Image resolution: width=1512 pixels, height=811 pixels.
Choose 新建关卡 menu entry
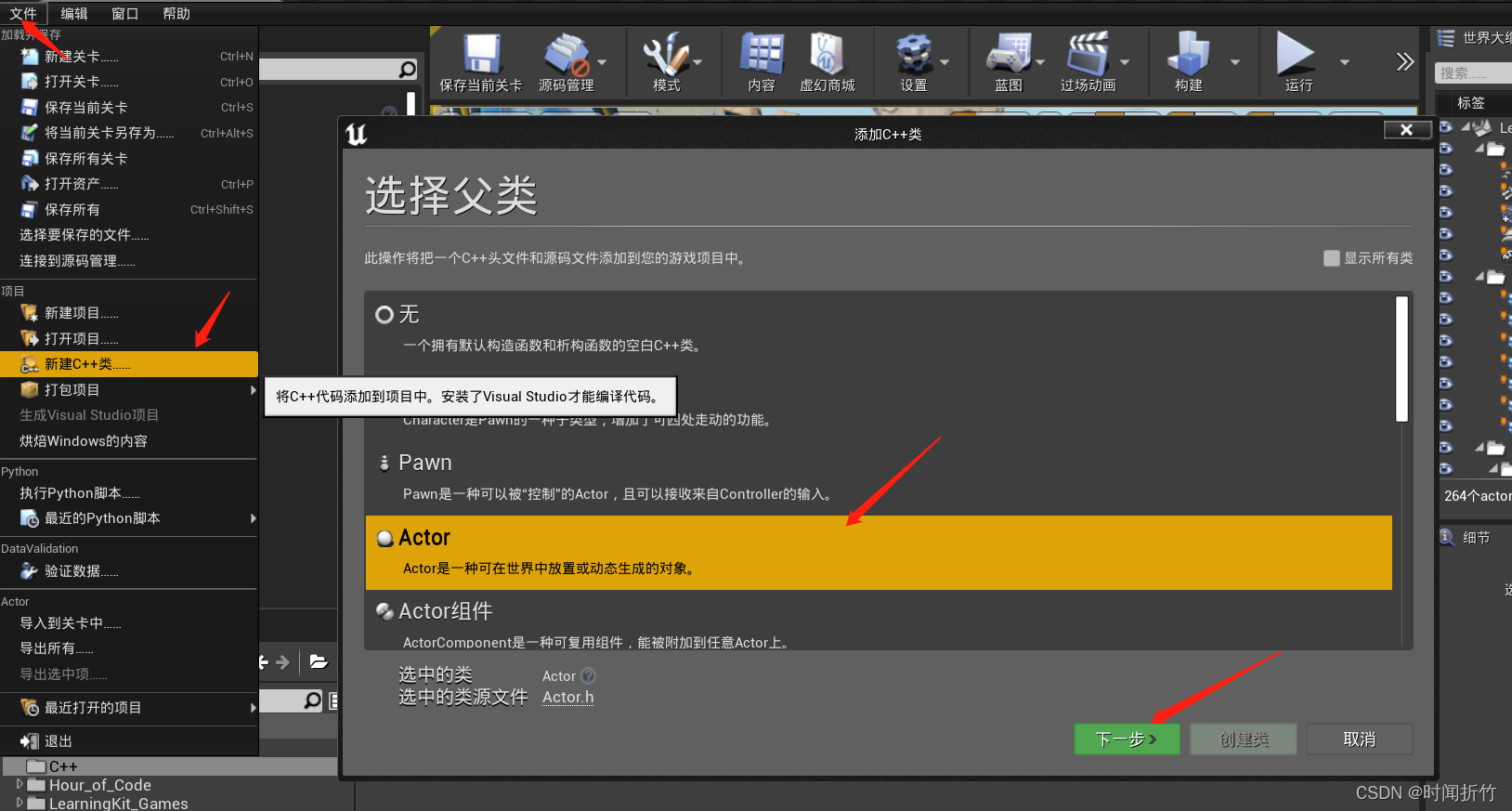(129, 57)
